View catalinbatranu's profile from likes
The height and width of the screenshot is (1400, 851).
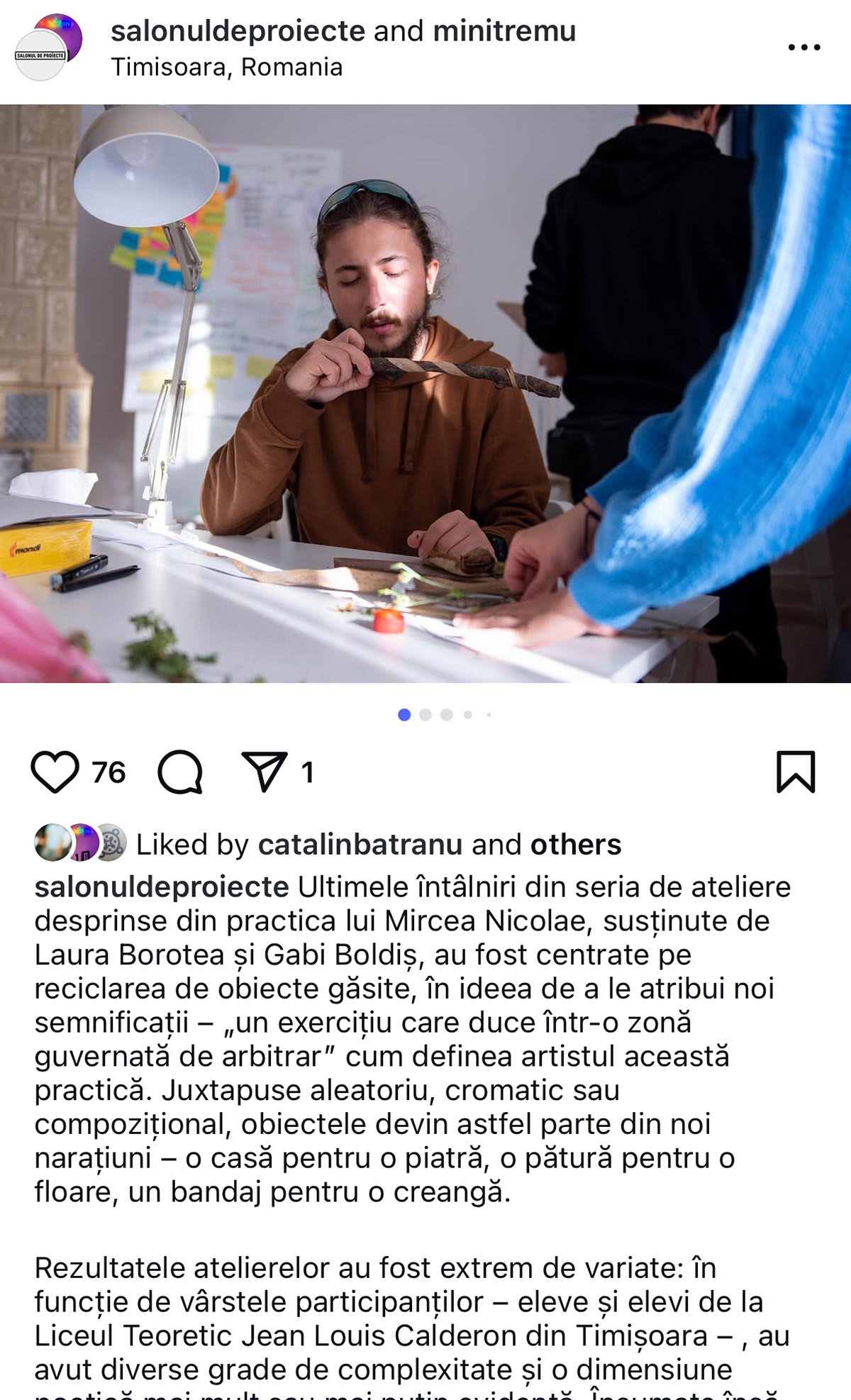click(x=360, y=845)
